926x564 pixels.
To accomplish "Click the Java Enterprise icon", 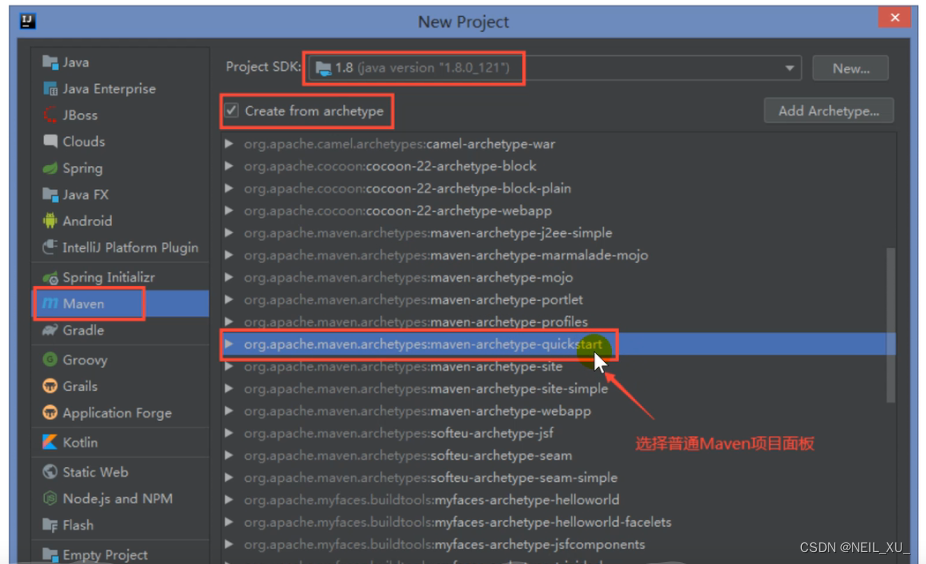I will [50, 89].
